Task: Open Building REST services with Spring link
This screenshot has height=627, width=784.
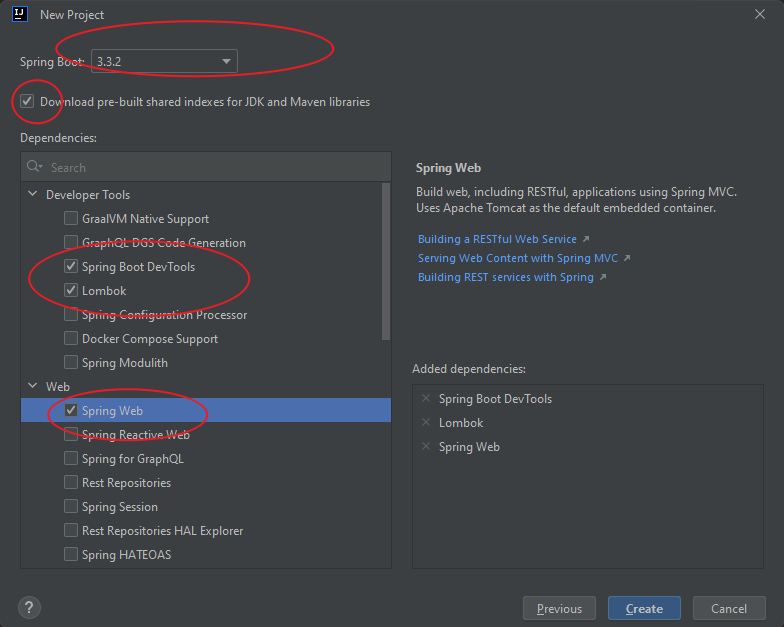Action: [506, 277]
